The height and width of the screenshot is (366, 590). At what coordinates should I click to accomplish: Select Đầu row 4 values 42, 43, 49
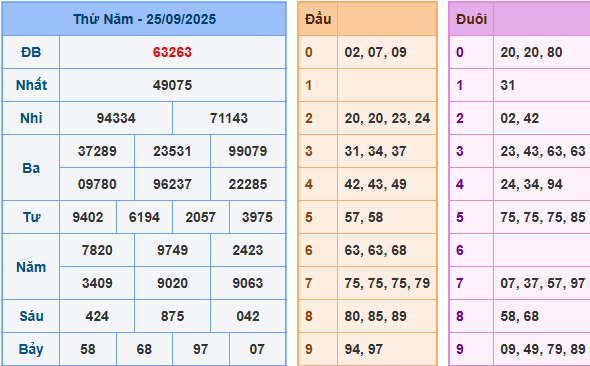coord(376,184)
